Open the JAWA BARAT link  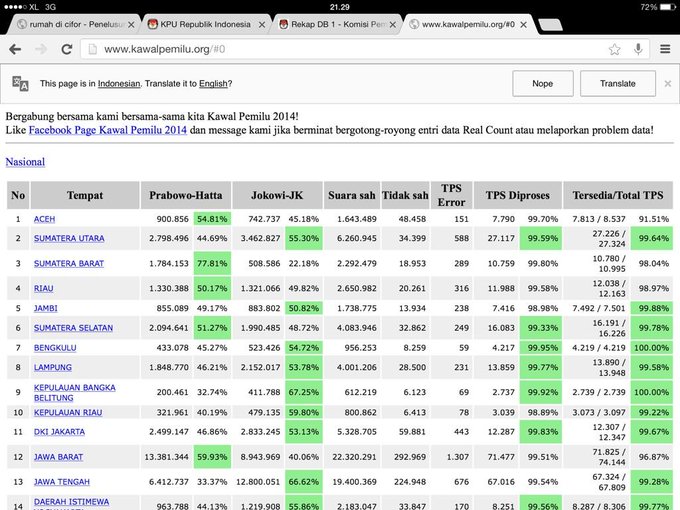click(x=58, y=457)
